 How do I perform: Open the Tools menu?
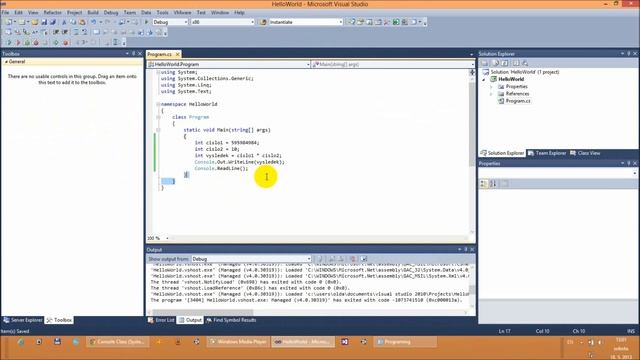[x=162, y=13]
